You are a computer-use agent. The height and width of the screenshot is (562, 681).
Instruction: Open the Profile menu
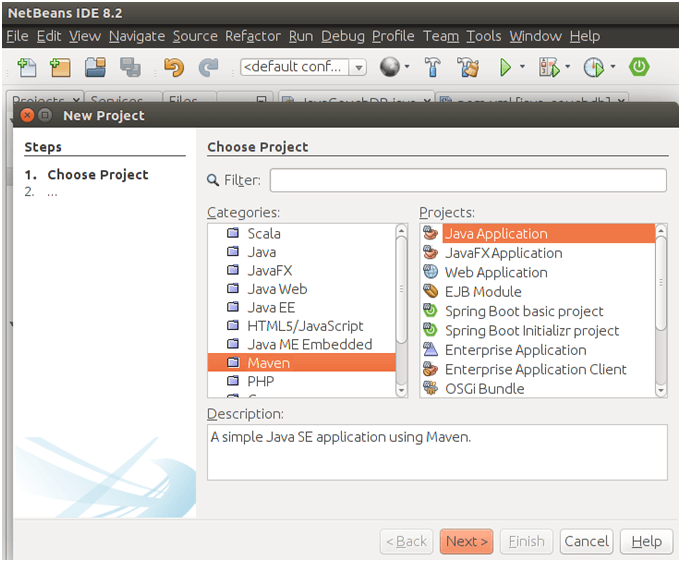pos(393,36)
